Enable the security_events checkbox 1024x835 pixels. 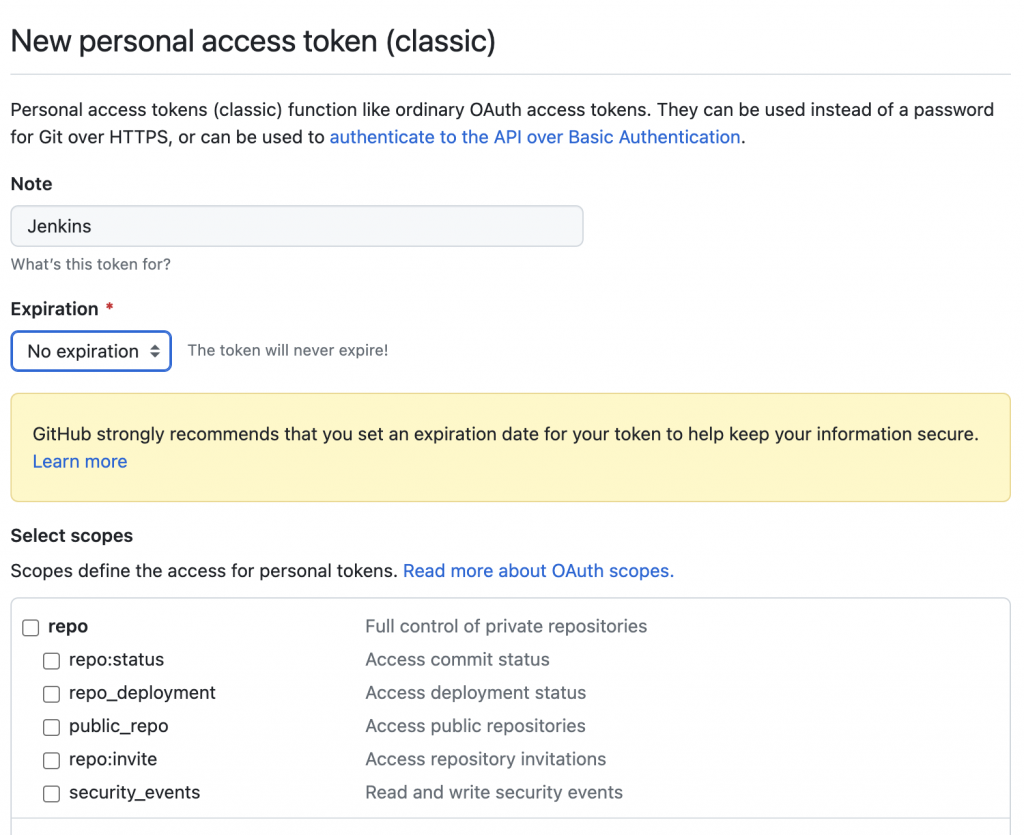pos(51,793)
